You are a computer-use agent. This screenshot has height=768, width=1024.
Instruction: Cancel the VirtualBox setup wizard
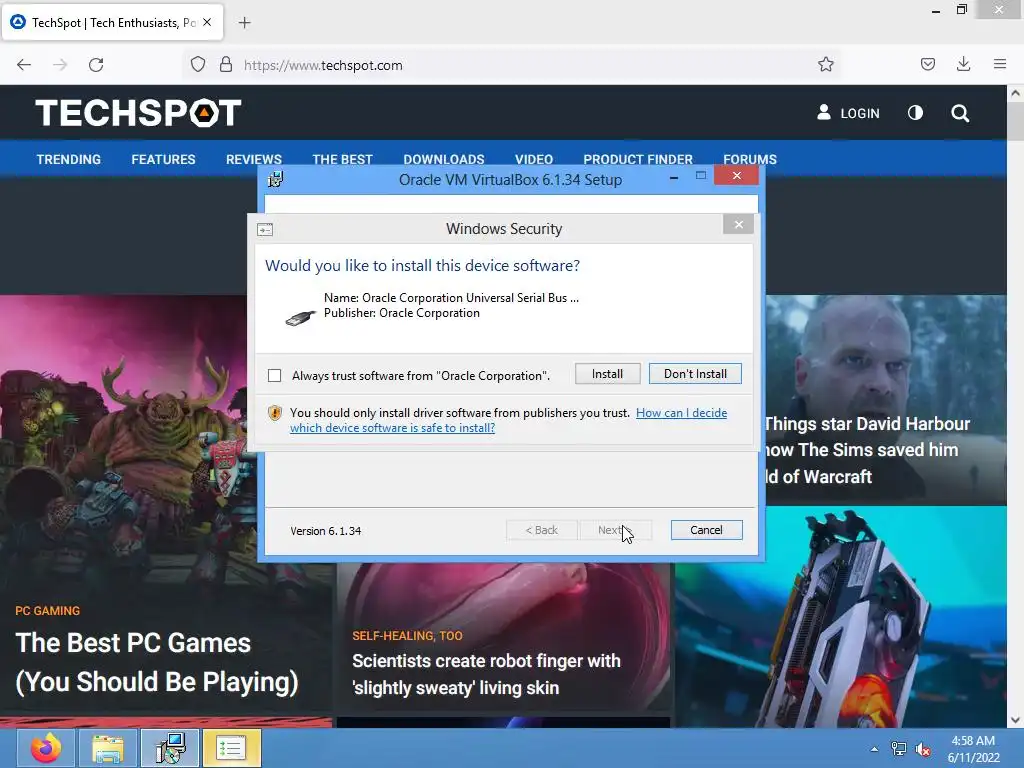(707, 530)
